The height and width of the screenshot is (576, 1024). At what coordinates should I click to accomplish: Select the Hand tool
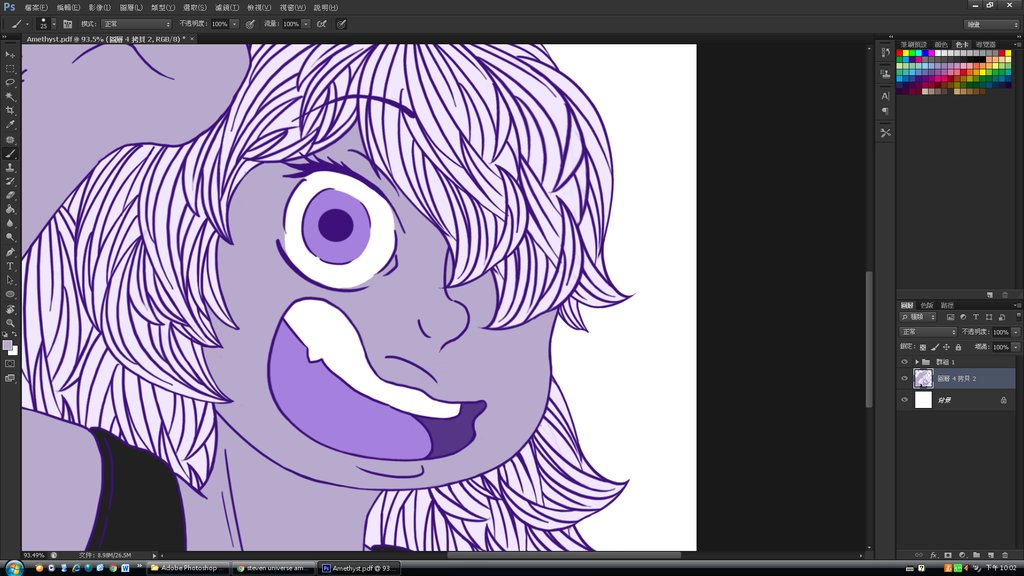tap(10, 309)
